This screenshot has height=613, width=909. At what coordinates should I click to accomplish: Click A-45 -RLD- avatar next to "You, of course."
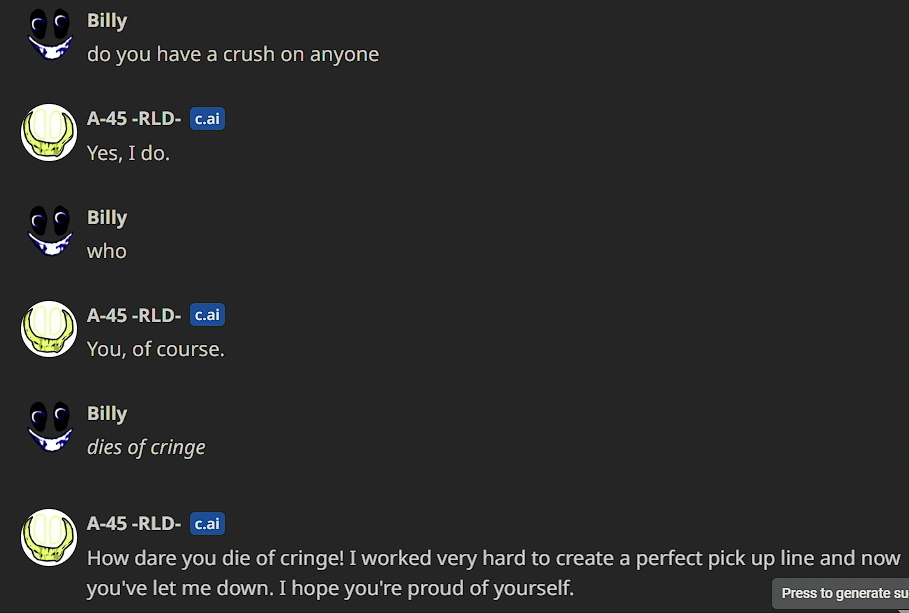[49, 328]
